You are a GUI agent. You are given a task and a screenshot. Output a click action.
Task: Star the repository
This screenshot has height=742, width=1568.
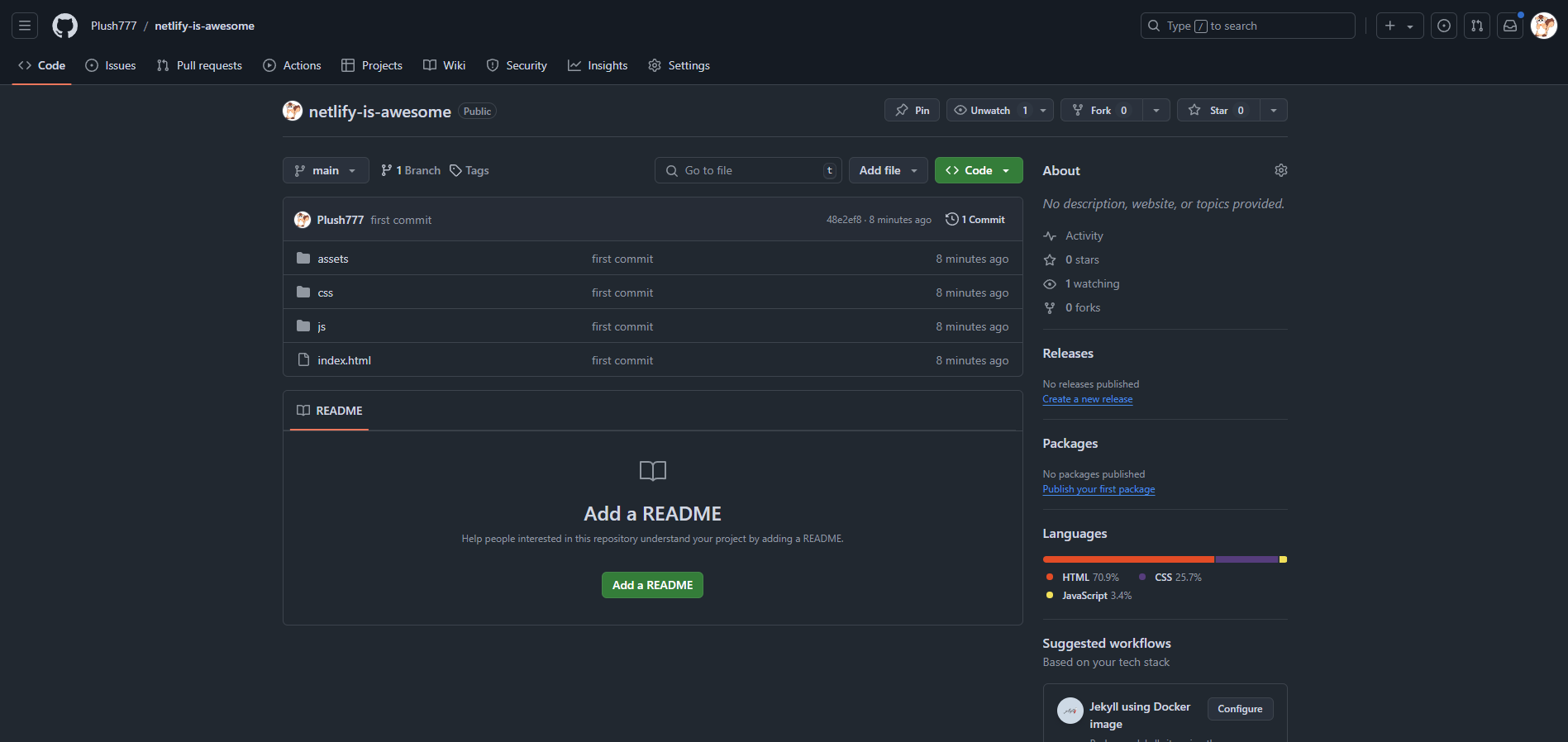(1218, 110)
